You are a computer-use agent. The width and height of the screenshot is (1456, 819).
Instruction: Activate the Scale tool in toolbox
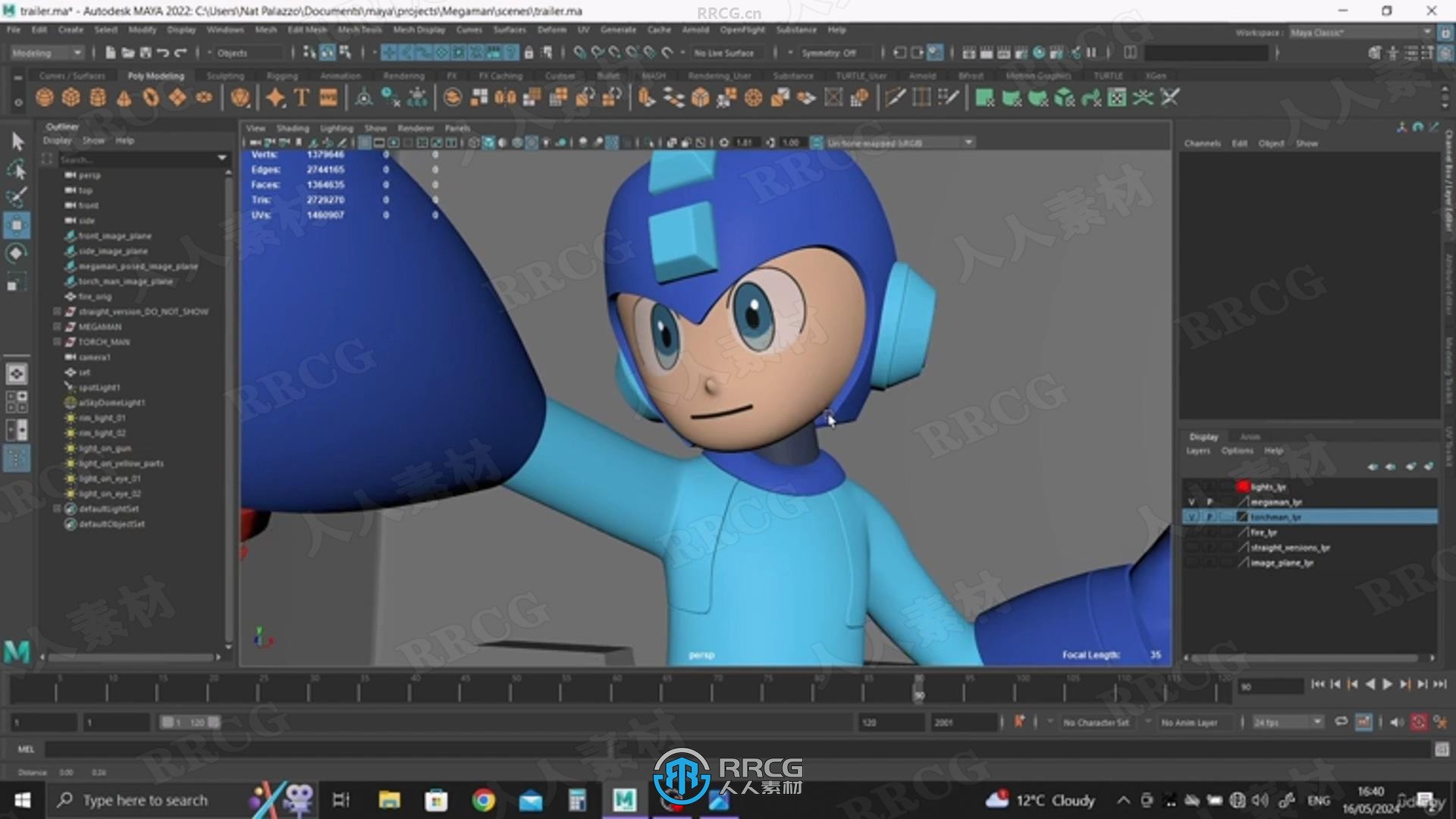(x=17, y=282)
